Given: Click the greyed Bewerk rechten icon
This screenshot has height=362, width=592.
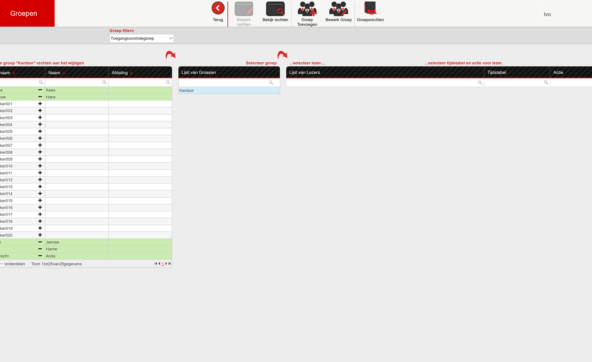Looking at the screenshot, I should click(244, 9).
